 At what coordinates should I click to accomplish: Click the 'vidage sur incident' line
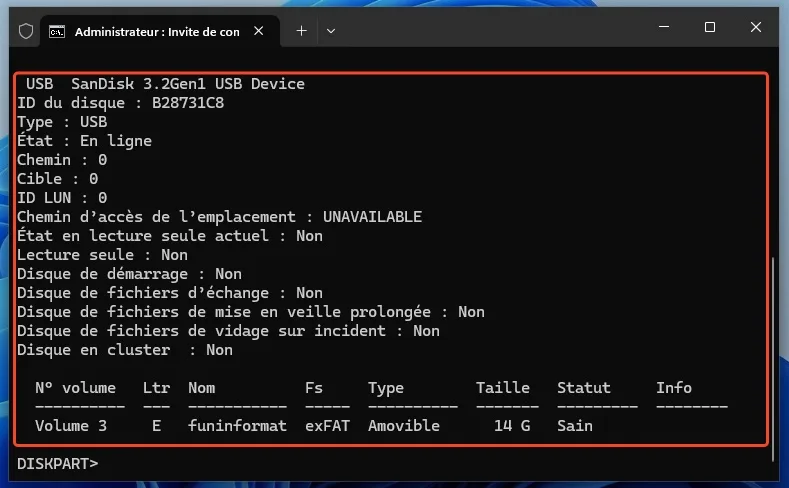pos(228,331)
